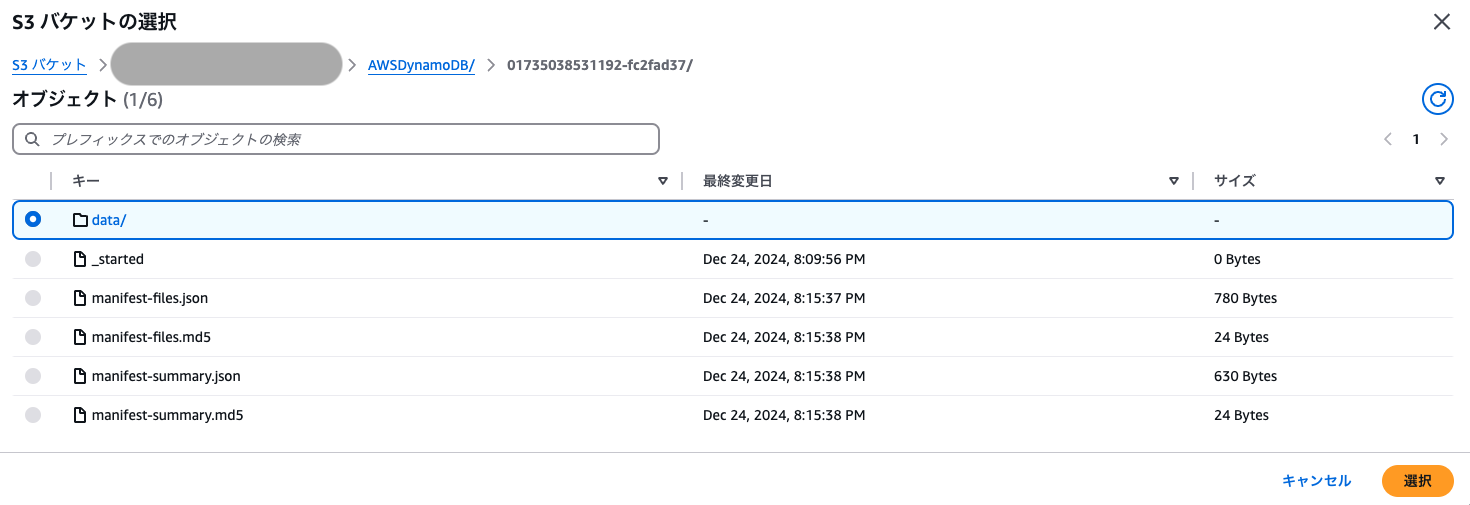This screenshot has height=505, width=1470.
Task: Click the refresh objects icon
Action: [x=1437, y=98]
